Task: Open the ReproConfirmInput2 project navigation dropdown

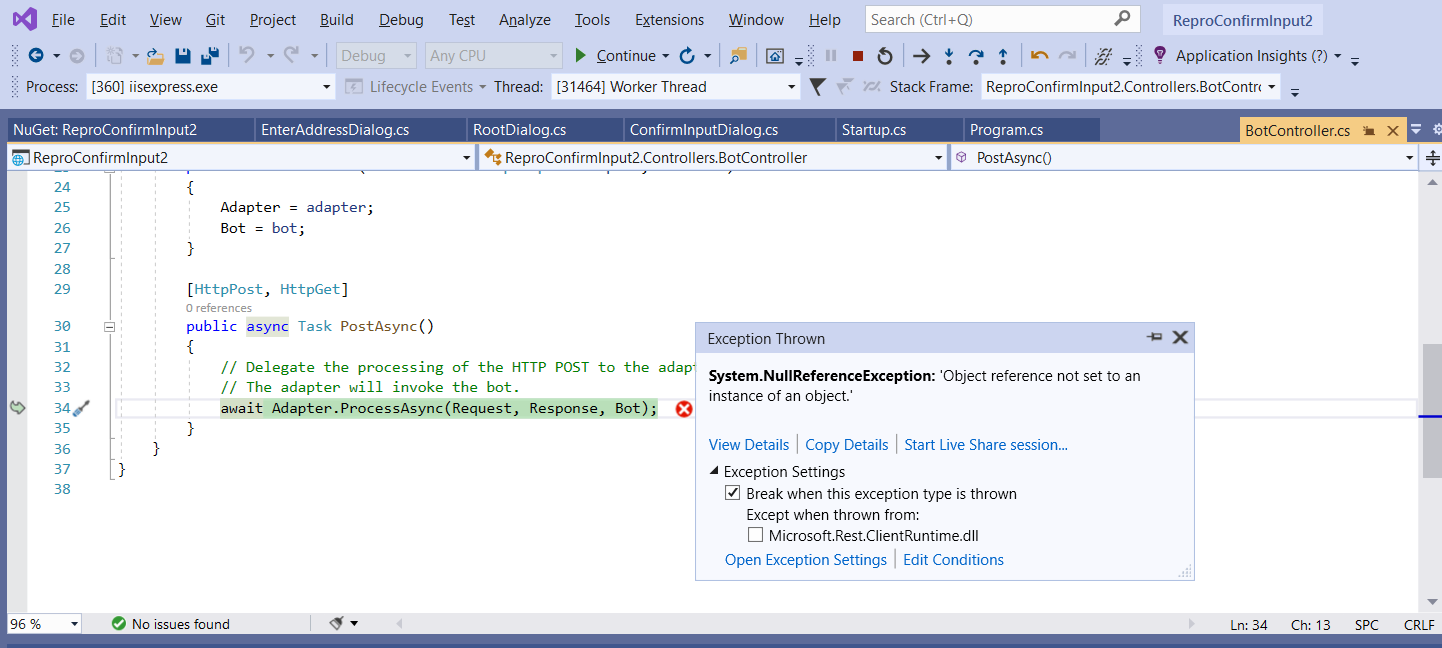Action: pyautogui.click(x=241, y=157)
